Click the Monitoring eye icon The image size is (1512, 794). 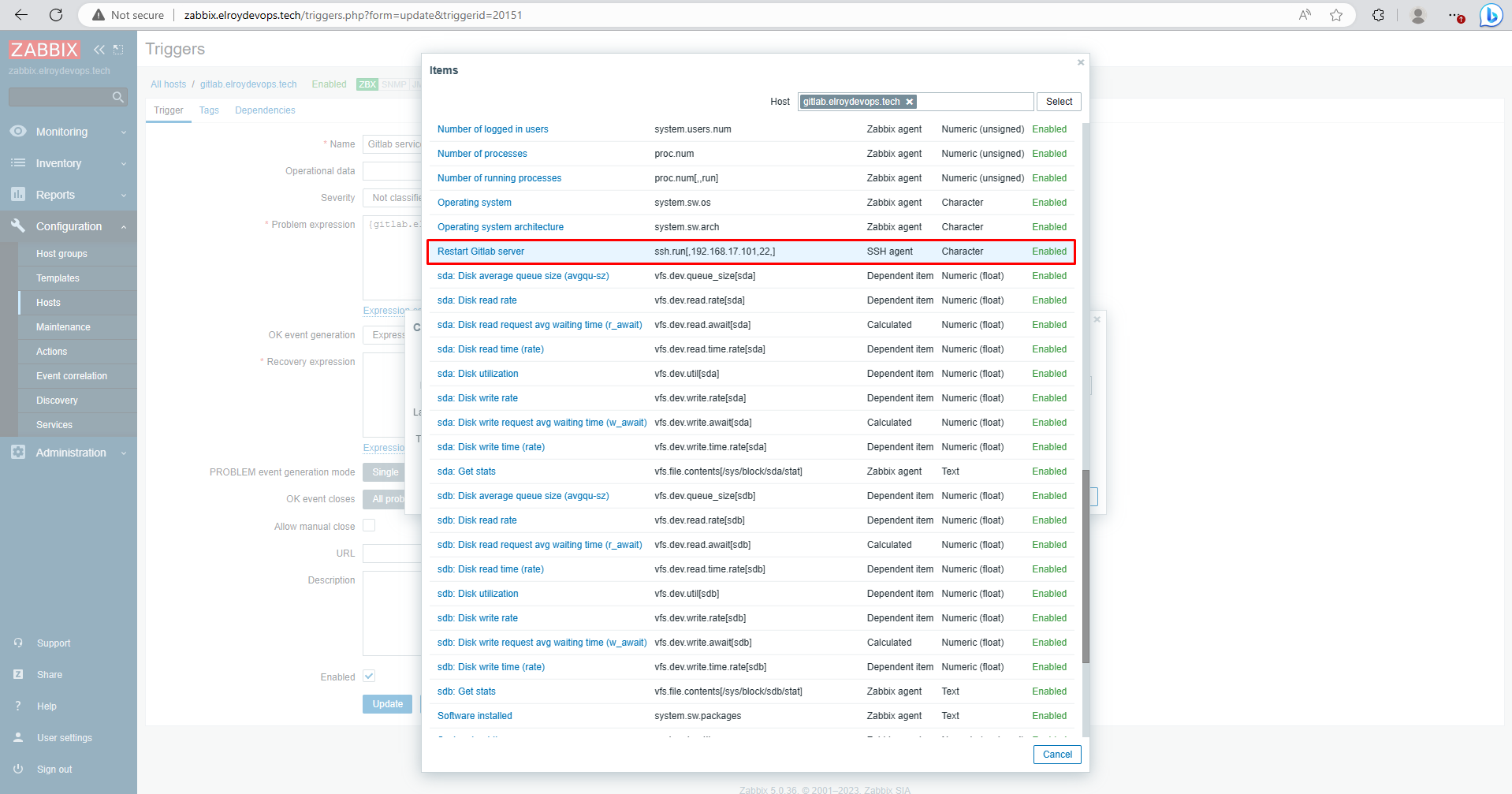18,132
